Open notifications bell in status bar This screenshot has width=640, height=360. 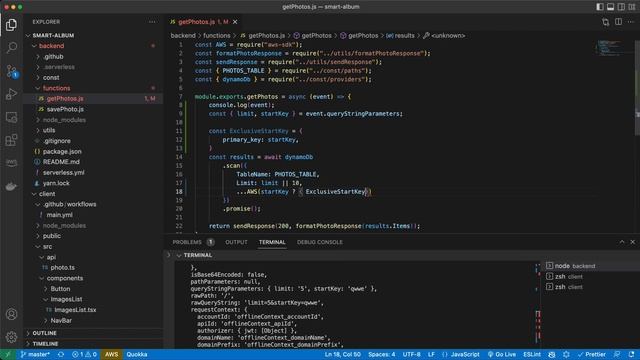click(631, 354)
